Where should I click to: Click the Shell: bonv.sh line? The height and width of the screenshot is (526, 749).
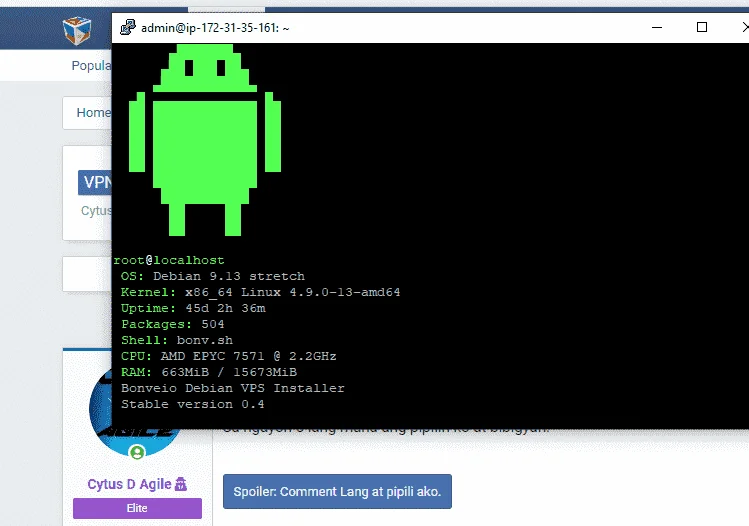point(177,340)
